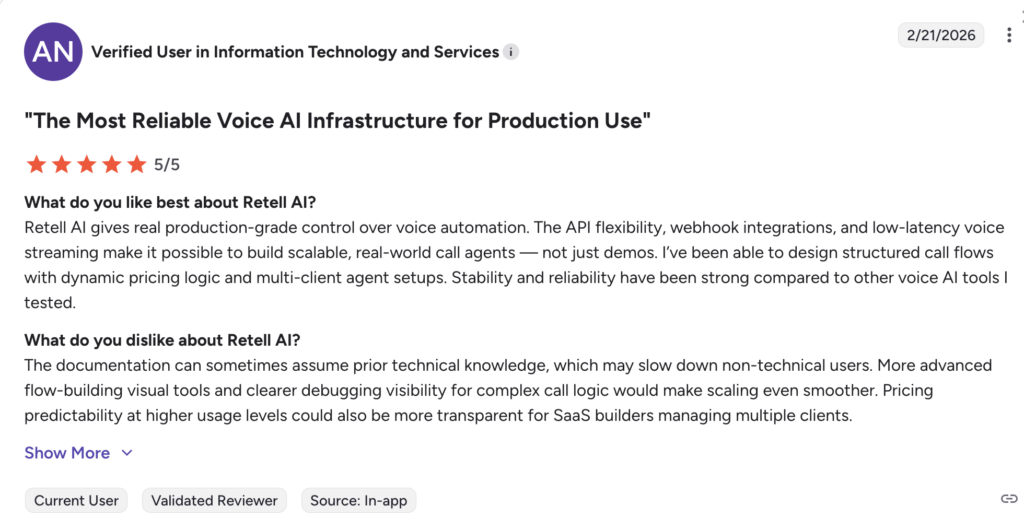The width and height of the screenshot is (1024, 518).
Task: Click the purple AN reviewer avatar
Action: coord(53,52)
